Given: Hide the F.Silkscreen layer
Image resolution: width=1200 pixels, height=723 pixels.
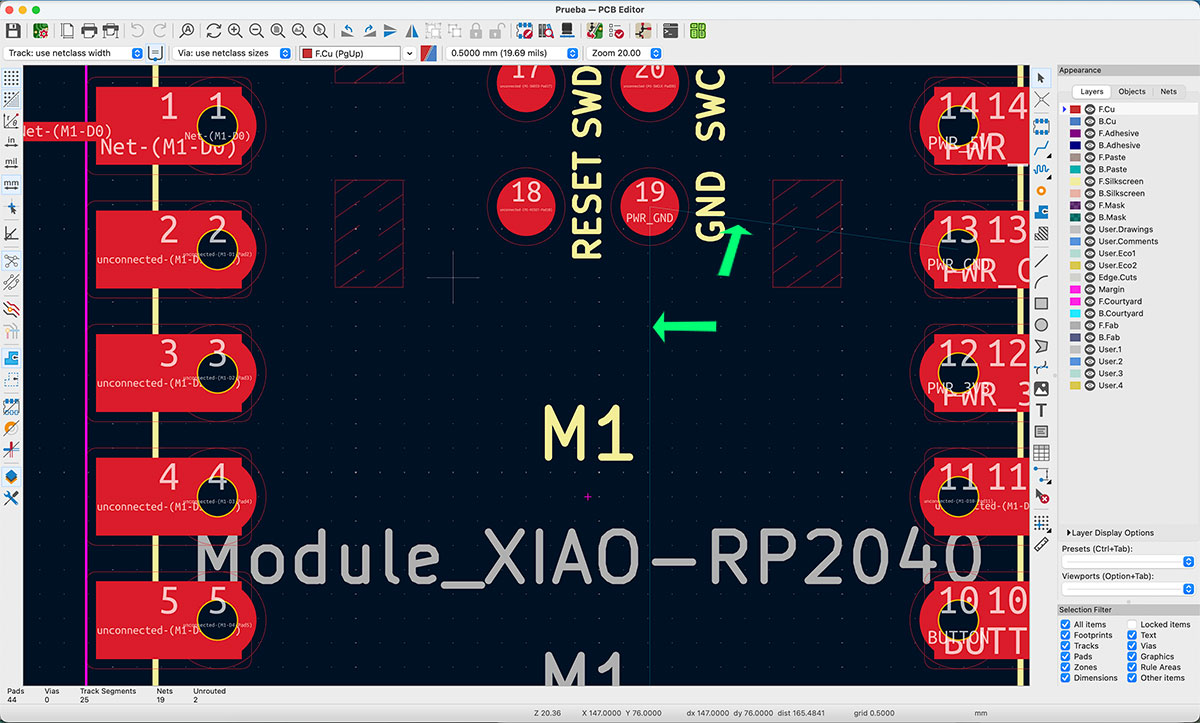Looking at the screenshot, I should (x=1089, y=181).
